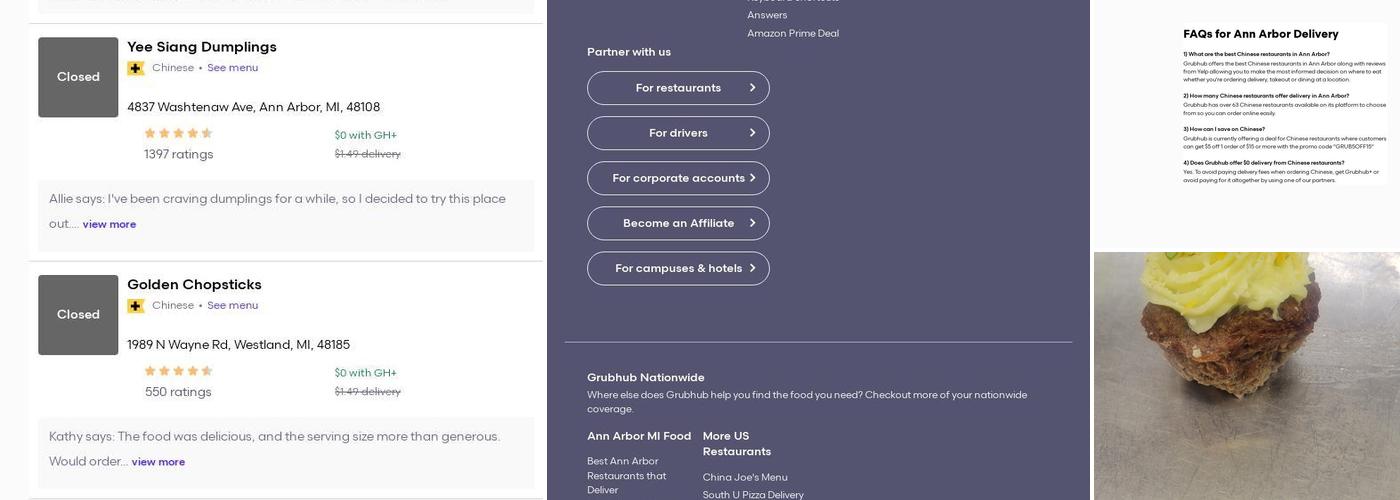Follow the Amazon Prime Deal footer link
The width and height of the screenshot is (1400, 500).
tap(793, 33)
